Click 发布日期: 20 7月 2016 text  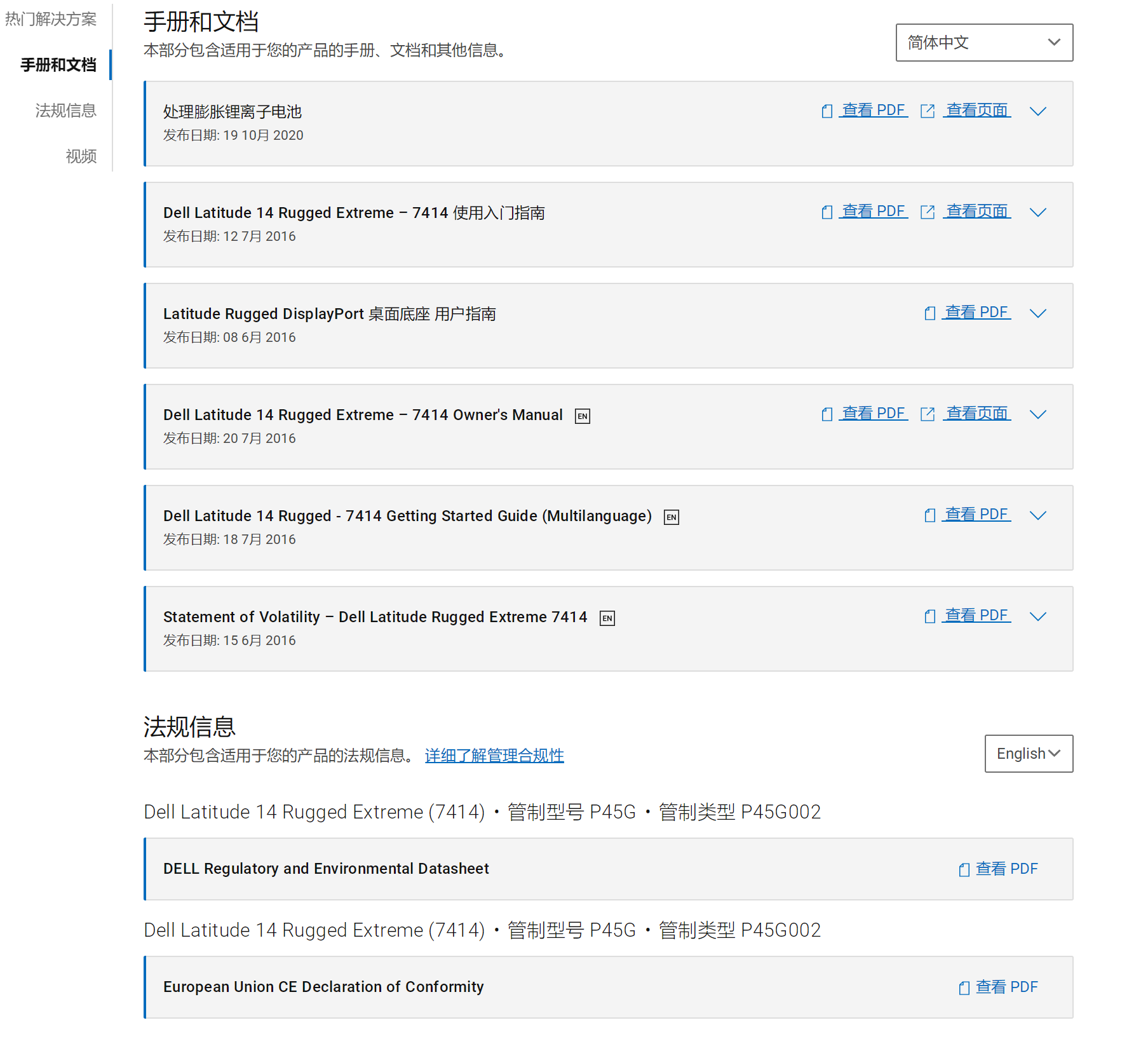[x=229, y=438]
